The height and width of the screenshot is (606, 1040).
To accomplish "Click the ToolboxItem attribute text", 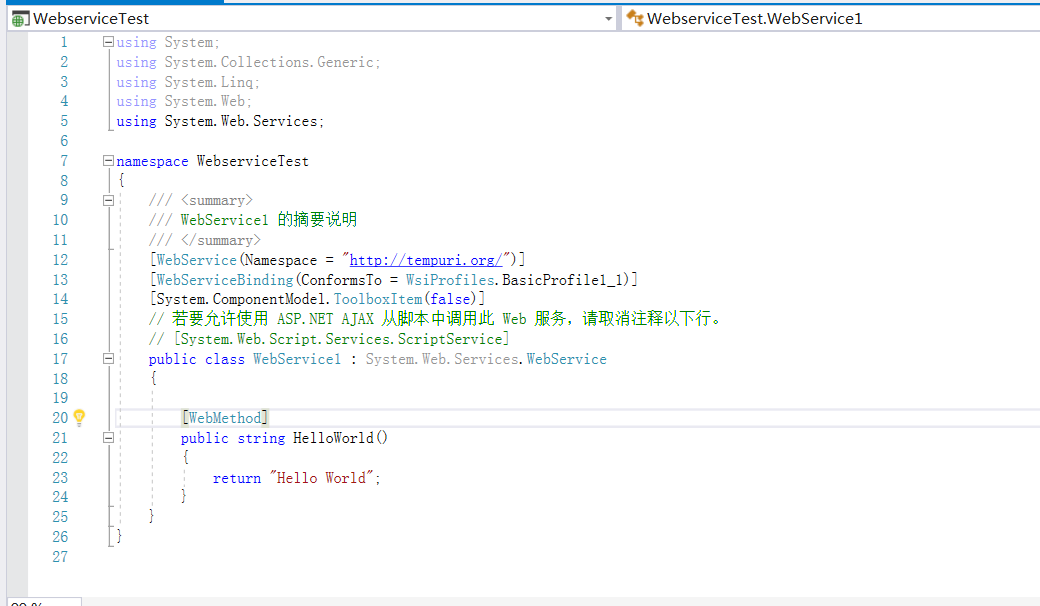I will click(377, 299).
